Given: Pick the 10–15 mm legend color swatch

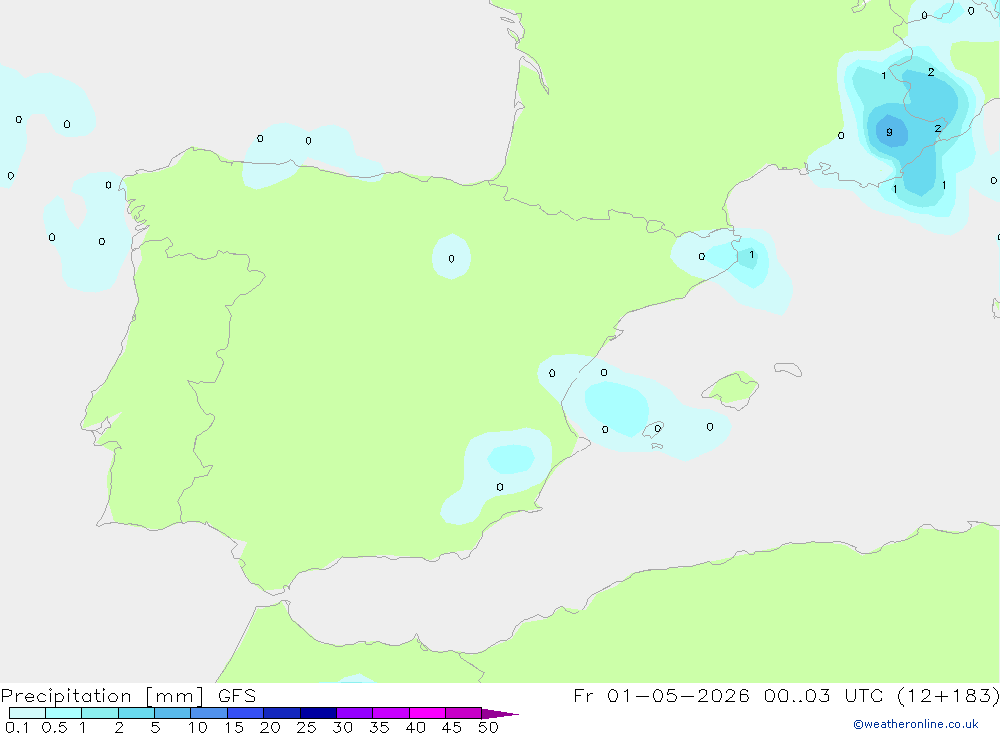Looking at the screenshot, I should [x=209, y=713].
